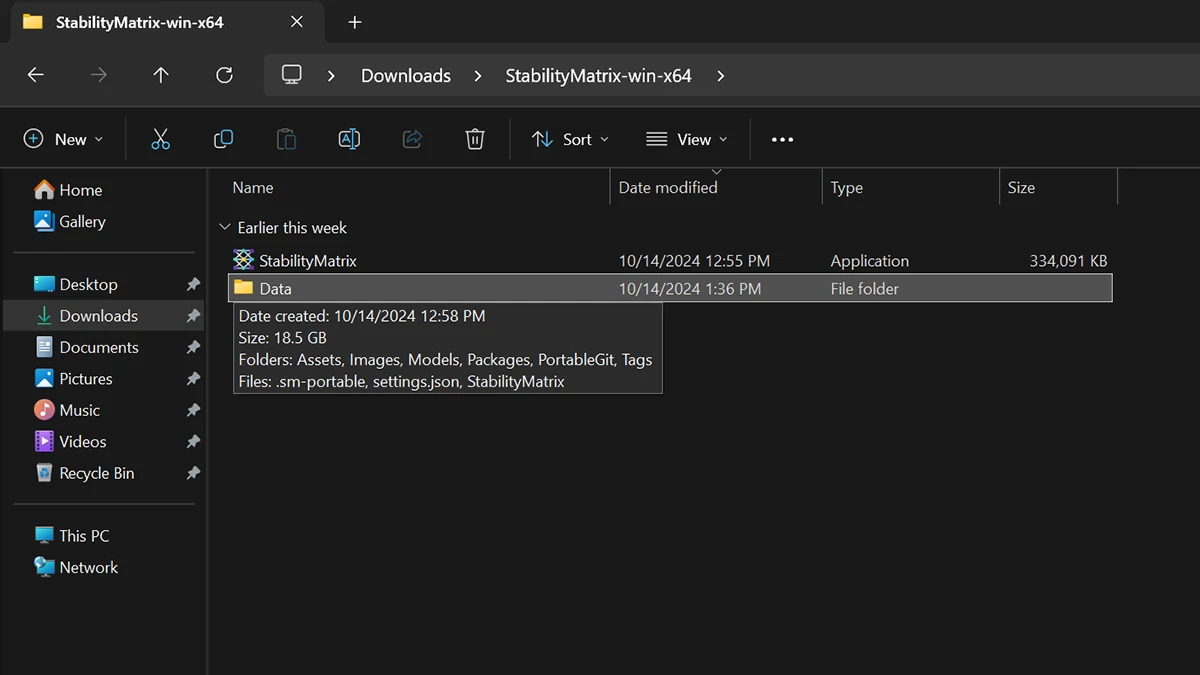1200x675 pixels.
Task: Unpin Desktop using its pin icon
Action: click(193, 285)
